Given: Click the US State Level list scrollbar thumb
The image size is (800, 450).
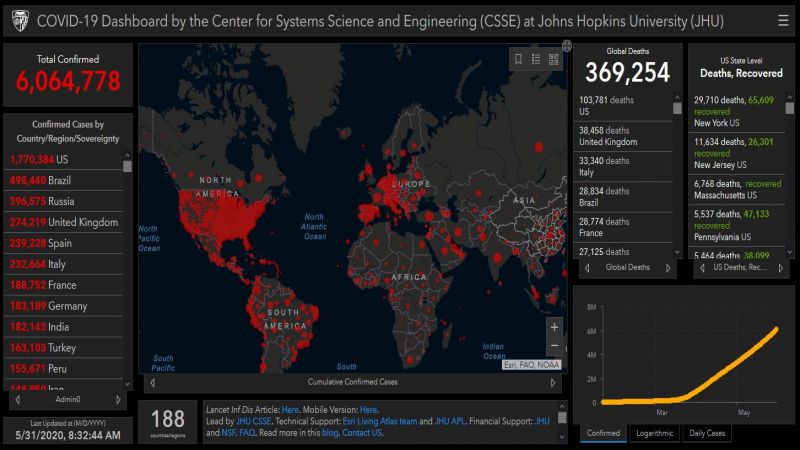Looking at the screenshot, I should (789, 108).
